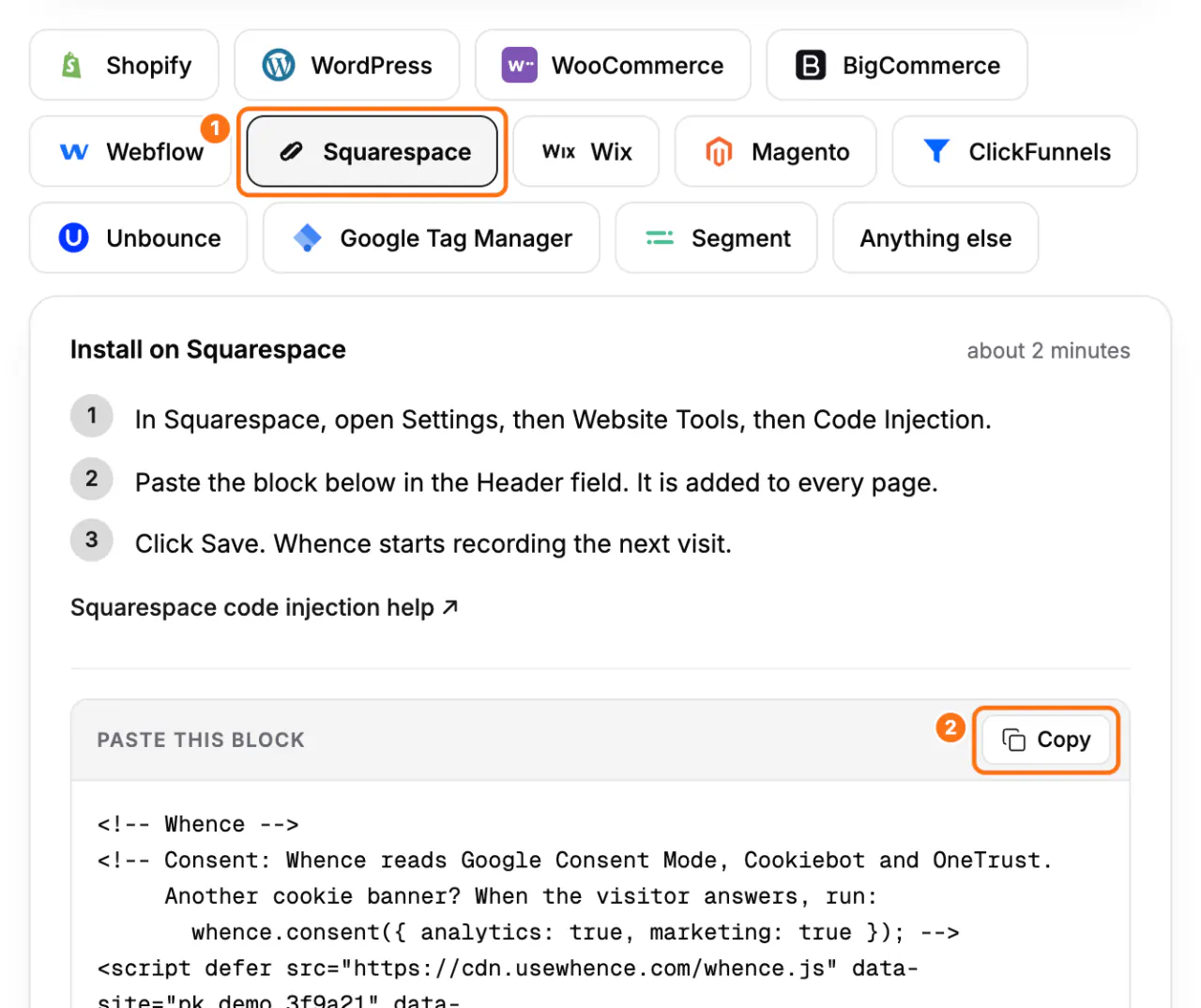Click step 3 text 'Click Save'
This screenshot has width=1201, height=1008.
(433, 543)
